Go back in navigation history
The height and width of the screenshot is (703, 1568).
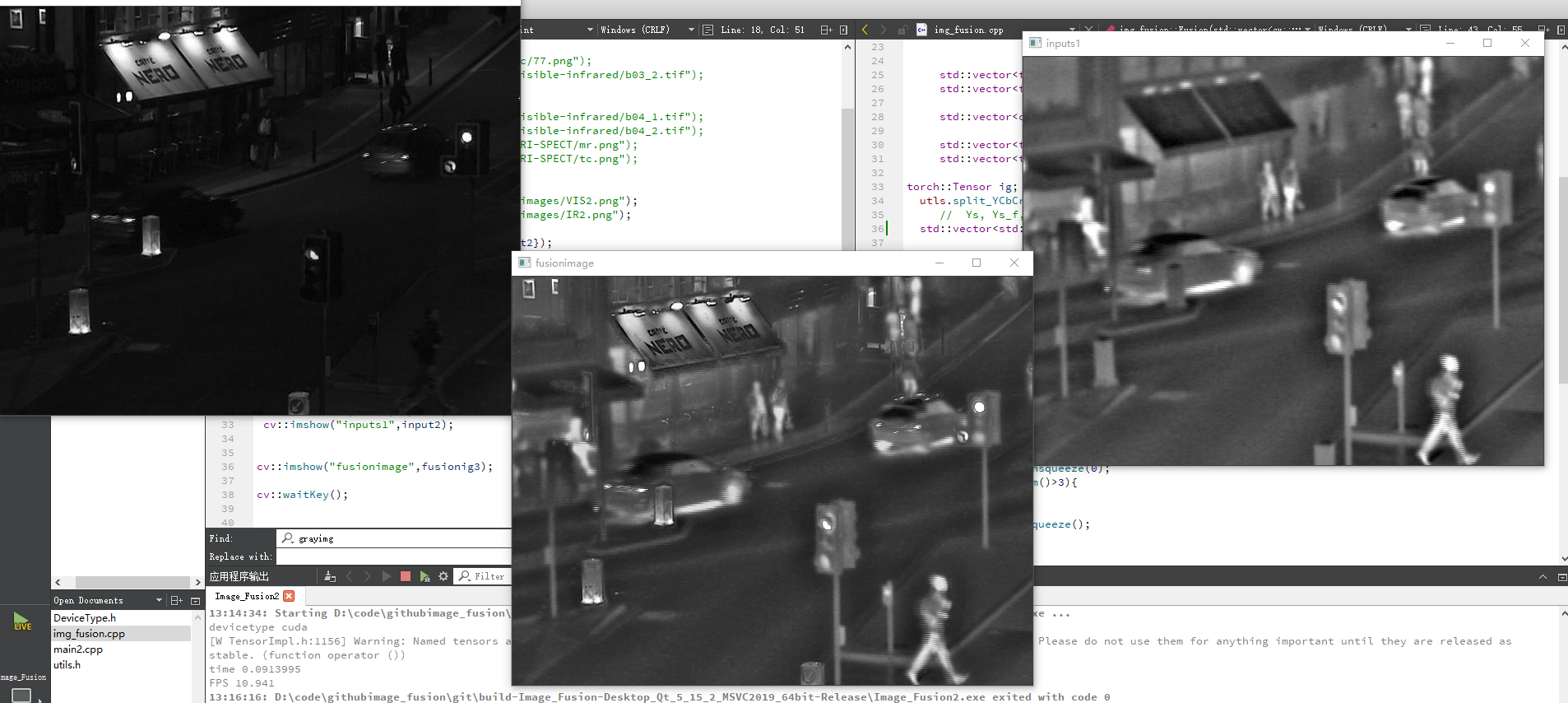pos(865,30)
